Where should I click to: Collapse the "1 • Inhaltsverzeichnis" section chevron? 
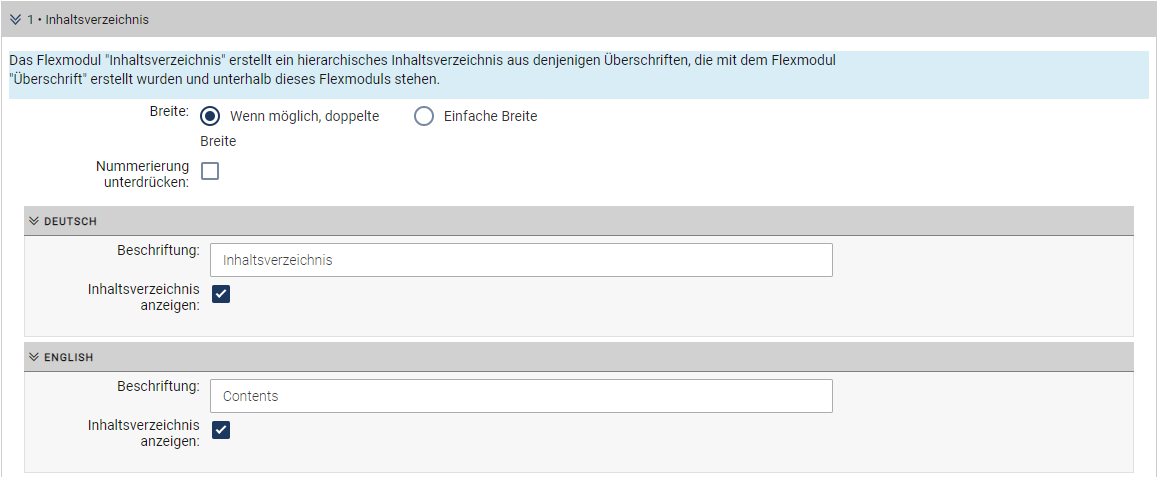[15, 20]
